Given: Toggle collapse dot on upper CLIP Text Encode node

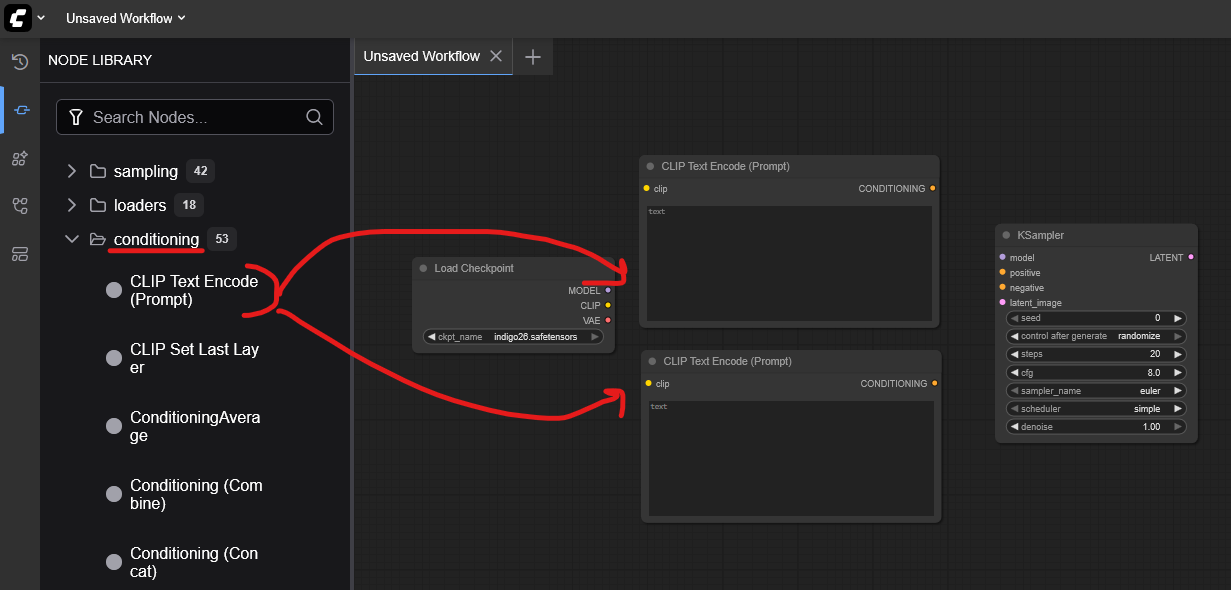Looking at the screenshot, I should [650, 167].
